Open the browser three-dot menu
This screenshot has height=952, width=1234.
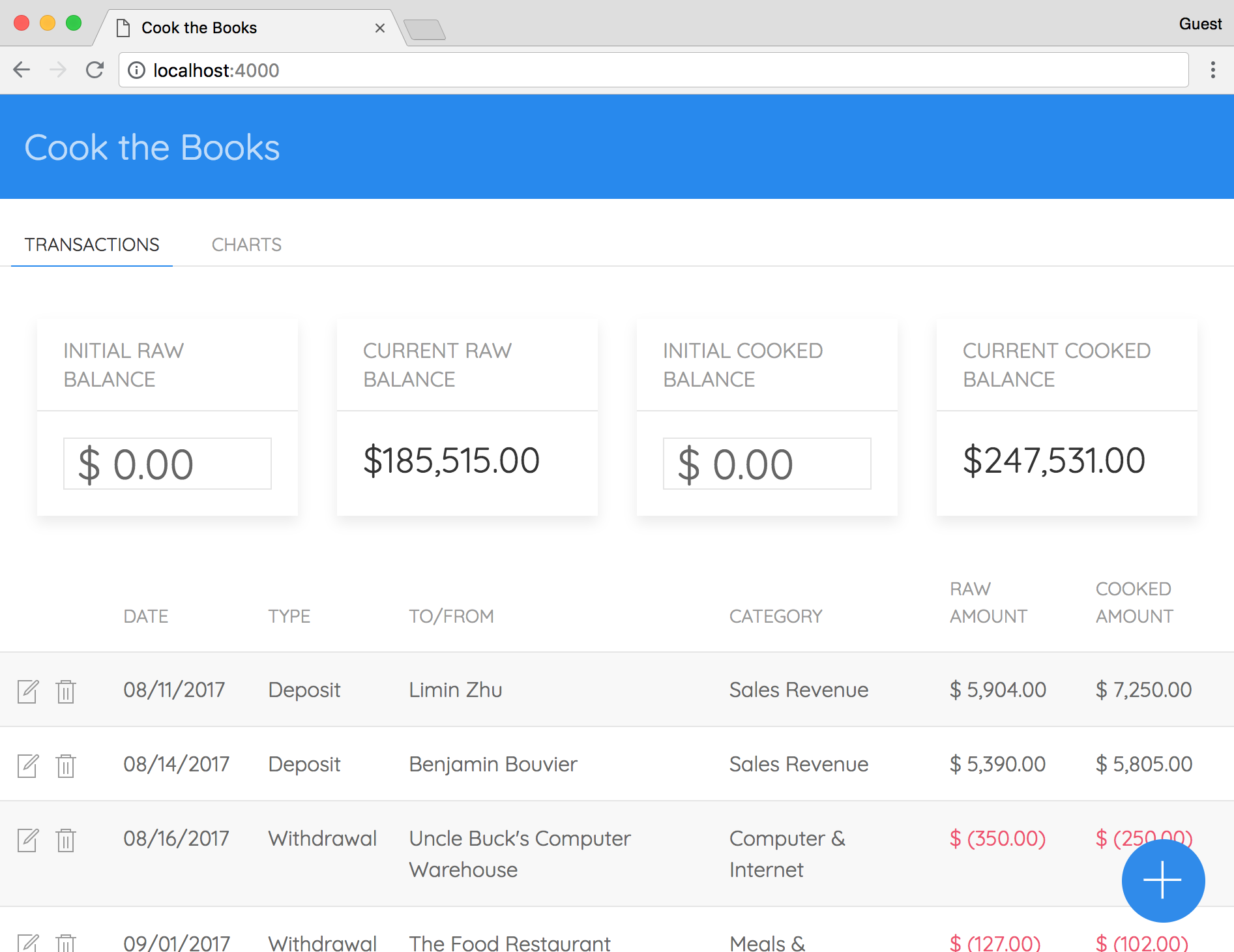(1212, 70)
